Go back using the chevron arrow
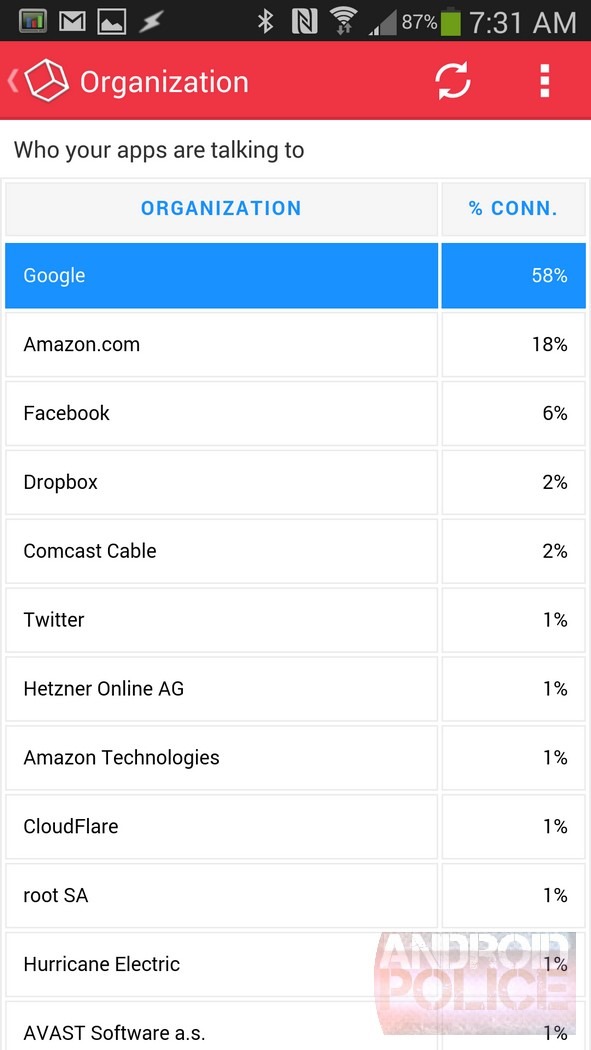This screenshot has height=1050, width=591. pyautogui.click(x=12, y=81)
